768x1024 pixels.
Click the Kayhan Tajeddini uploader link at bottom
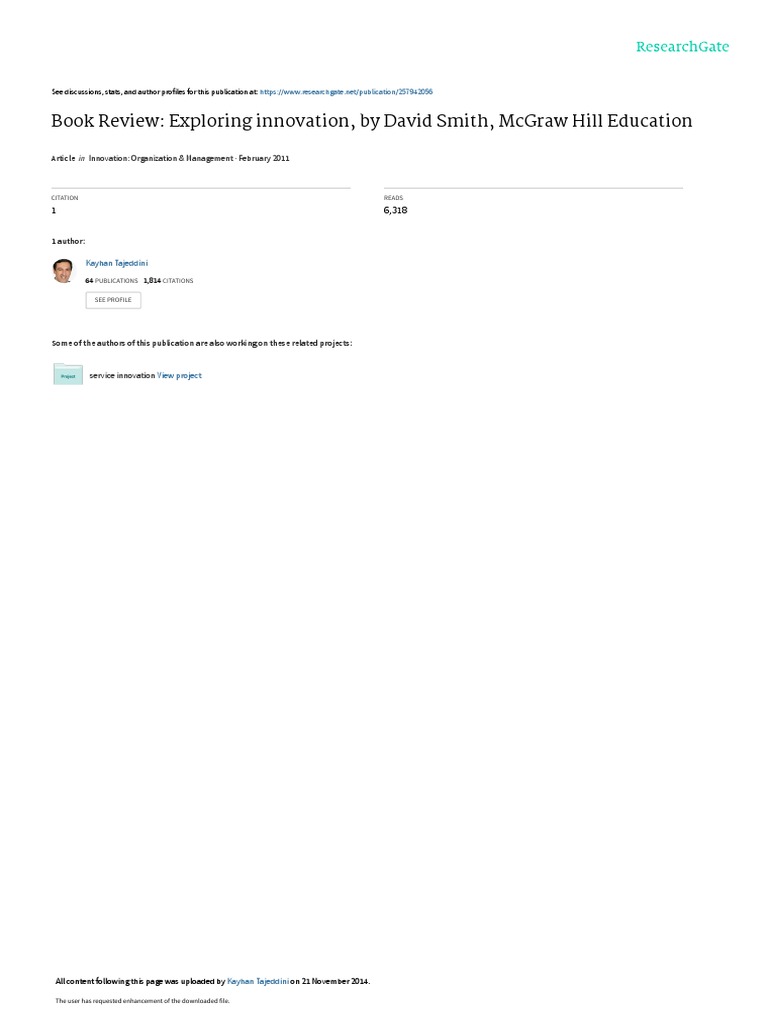258,981
